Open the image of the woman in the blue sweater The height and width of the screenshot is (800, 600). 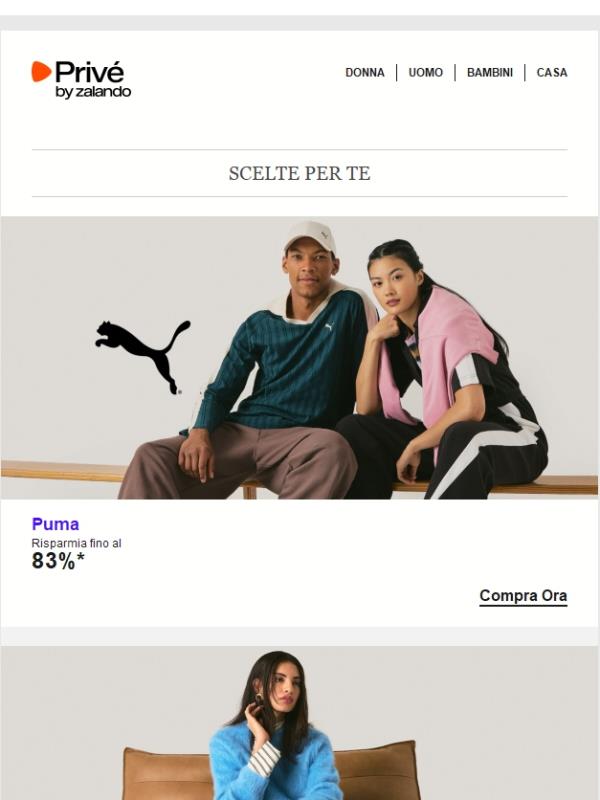click(299, 723)
